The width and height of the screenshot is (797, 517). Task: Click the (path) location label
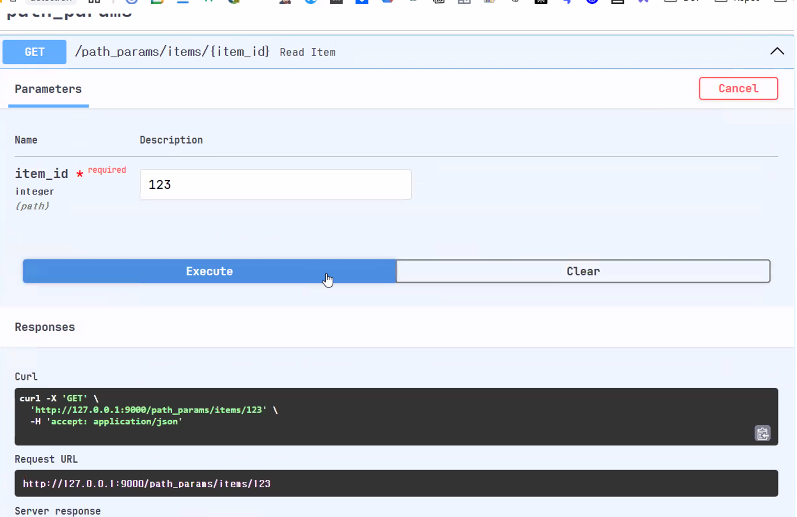[x=32, y=206]
